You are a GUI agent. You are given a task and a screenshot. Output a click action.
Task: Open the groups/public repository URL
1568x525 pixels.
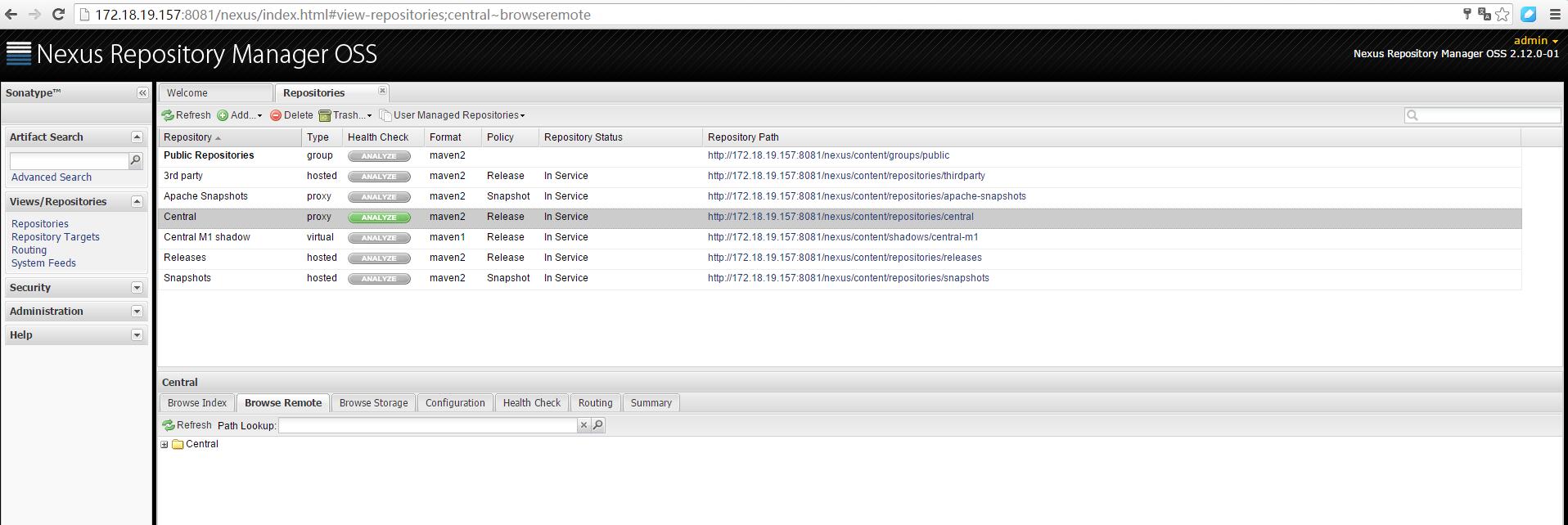[x=828, y=155]
